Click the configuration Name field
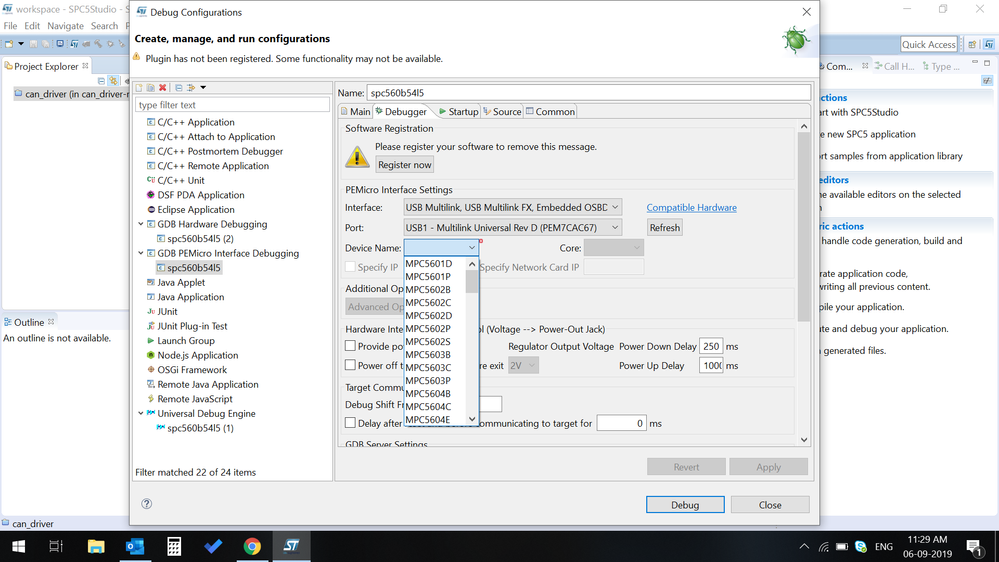The image size is (999, 562). pyautogui.click(x=589, y=92)
